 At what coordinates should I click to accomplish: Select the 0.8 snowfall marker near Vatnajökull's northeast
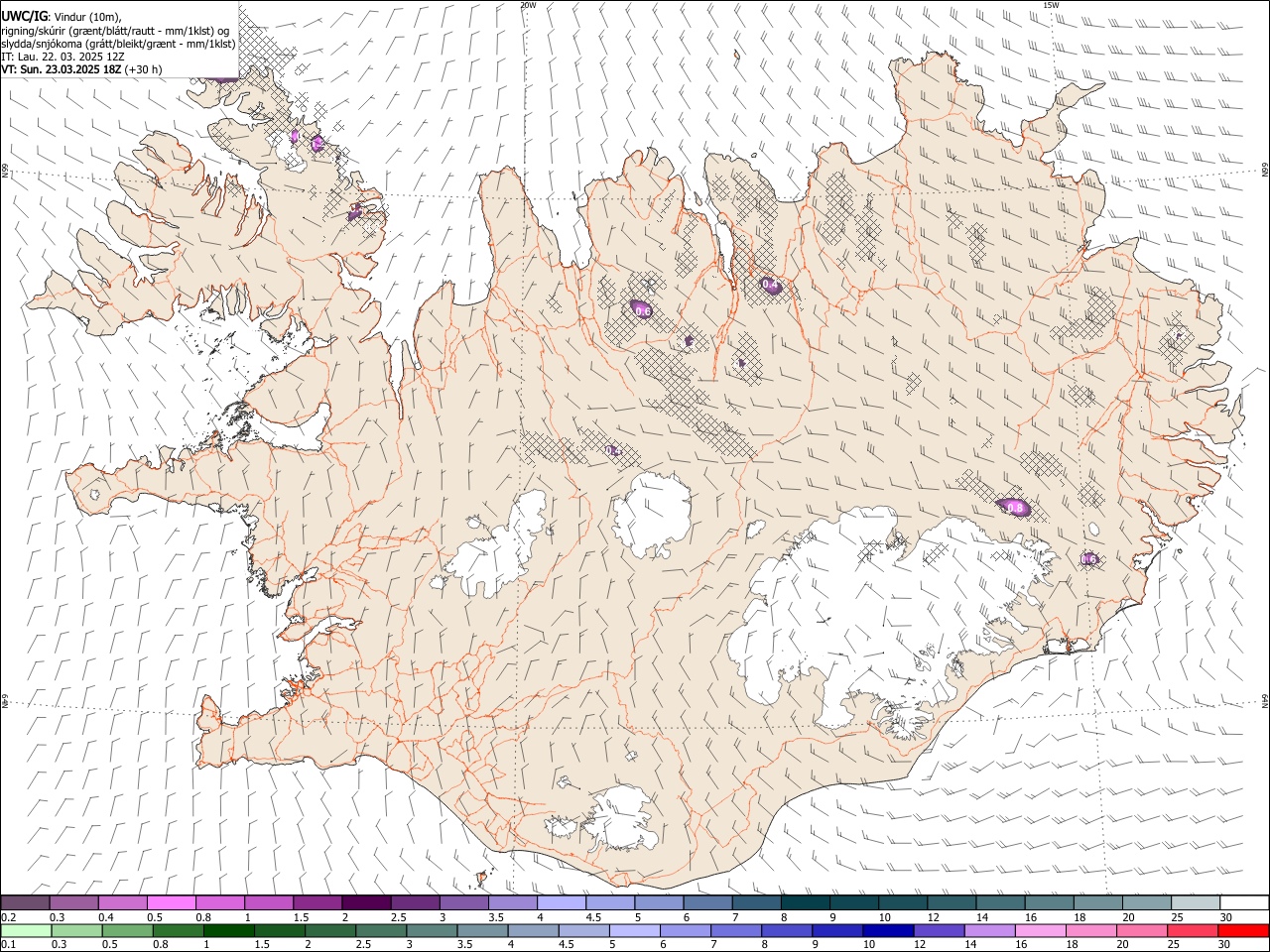pos(1015,508)
